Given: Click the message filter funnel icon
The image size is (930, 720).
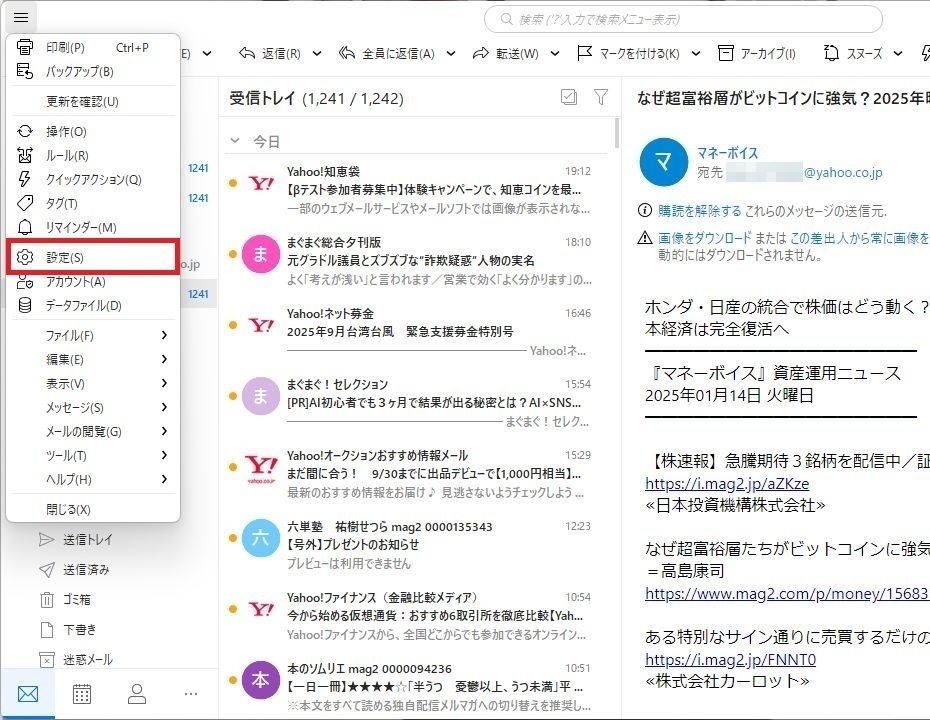Looking at the screenshot, I should (x=600, y=97).
